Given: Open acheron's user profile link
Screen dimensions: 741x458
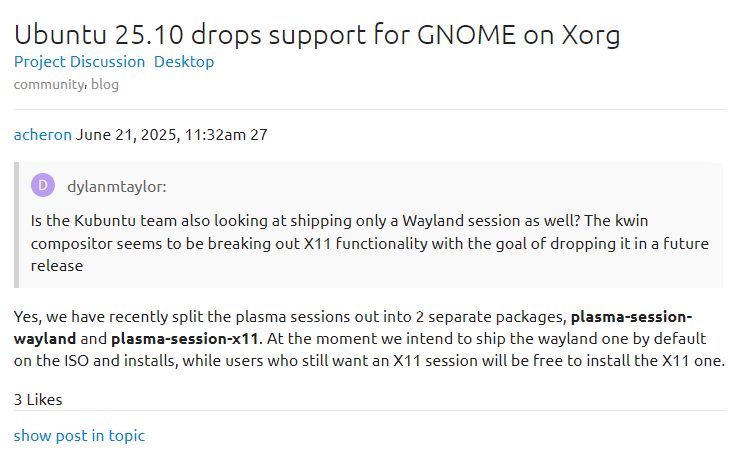Looking at the screenshot, I should (42, 134).
